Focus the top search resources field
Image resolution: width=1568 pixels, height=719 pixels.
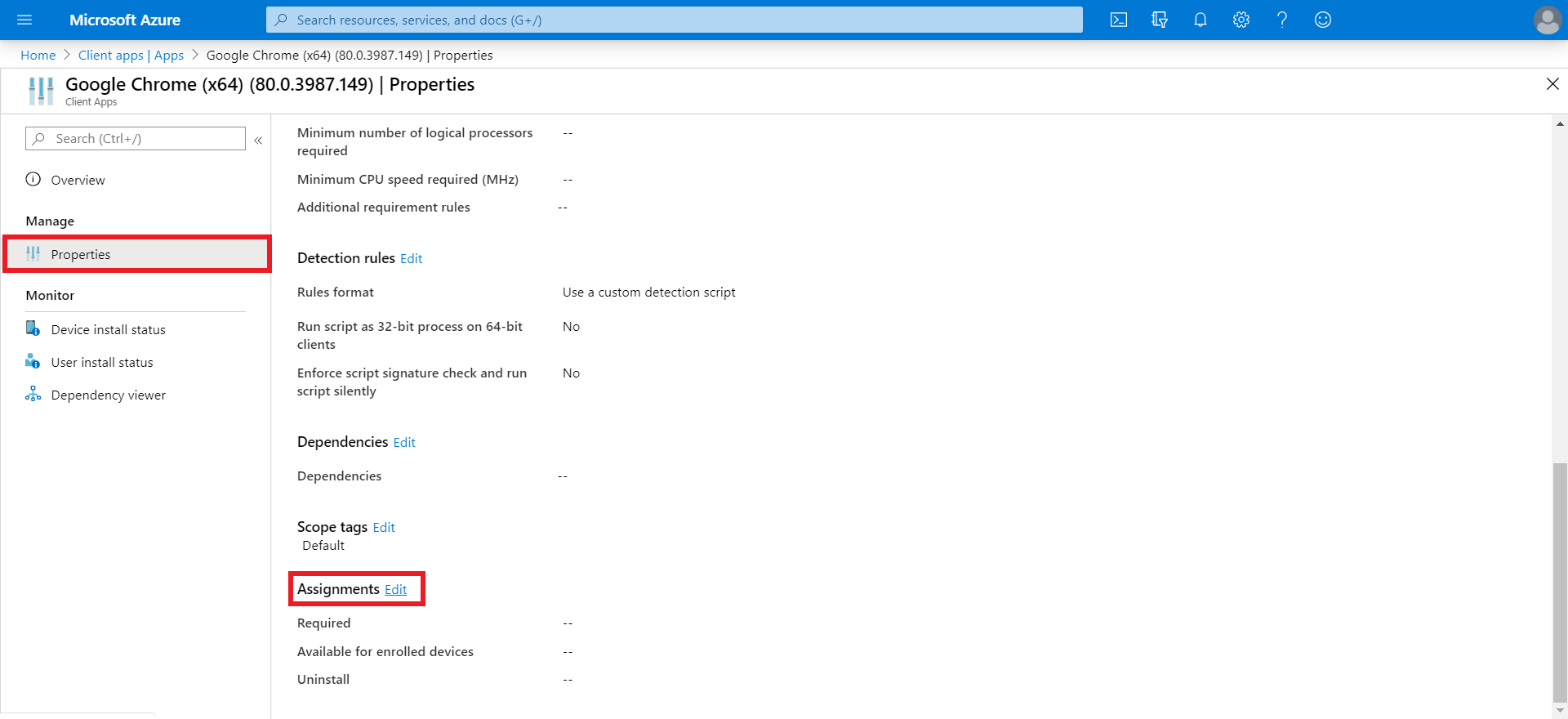point(674,20)
